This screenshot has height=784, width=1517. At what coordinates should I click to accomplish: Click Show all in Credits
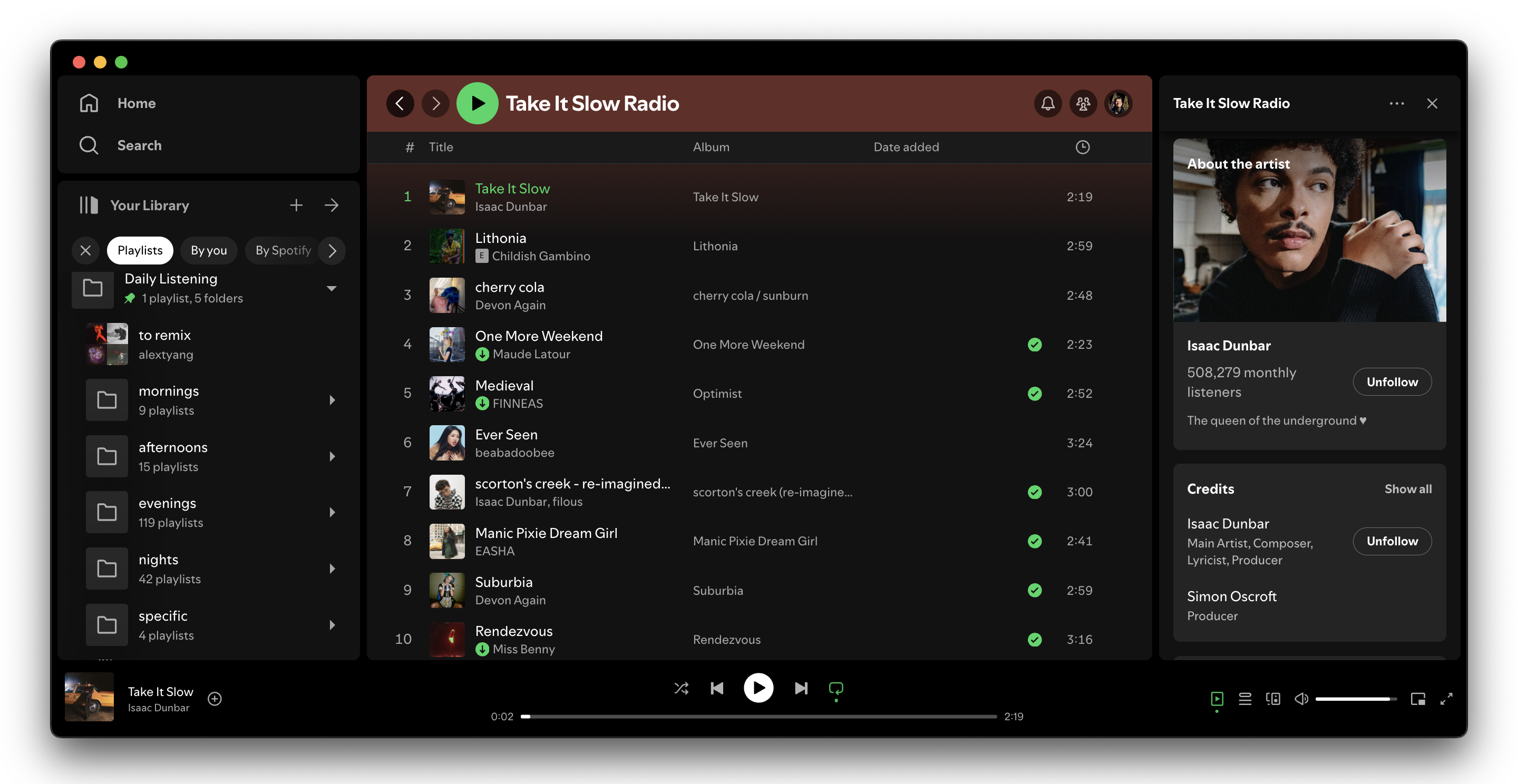[x=1407, y=489]
